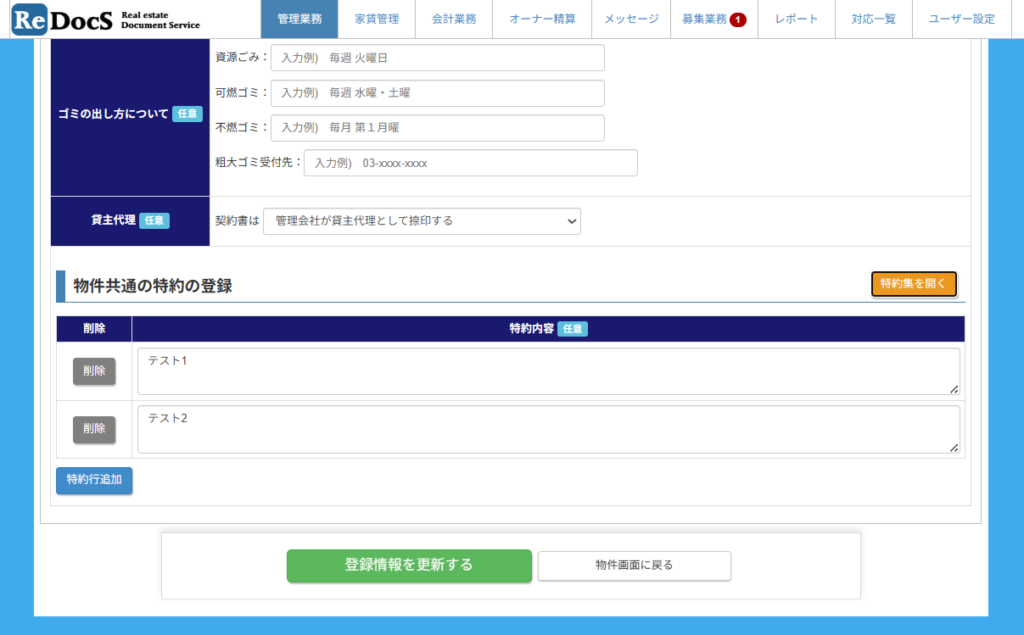Open the ユーザー設定 tab
Image resolution: width=1024 pixels, height=635 pixels.
coord(961,19)
